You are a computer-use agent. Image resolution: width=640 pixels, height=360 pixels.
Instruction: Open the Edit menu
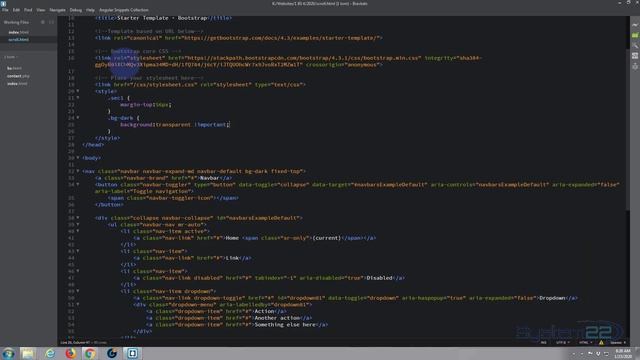[16, 10]
